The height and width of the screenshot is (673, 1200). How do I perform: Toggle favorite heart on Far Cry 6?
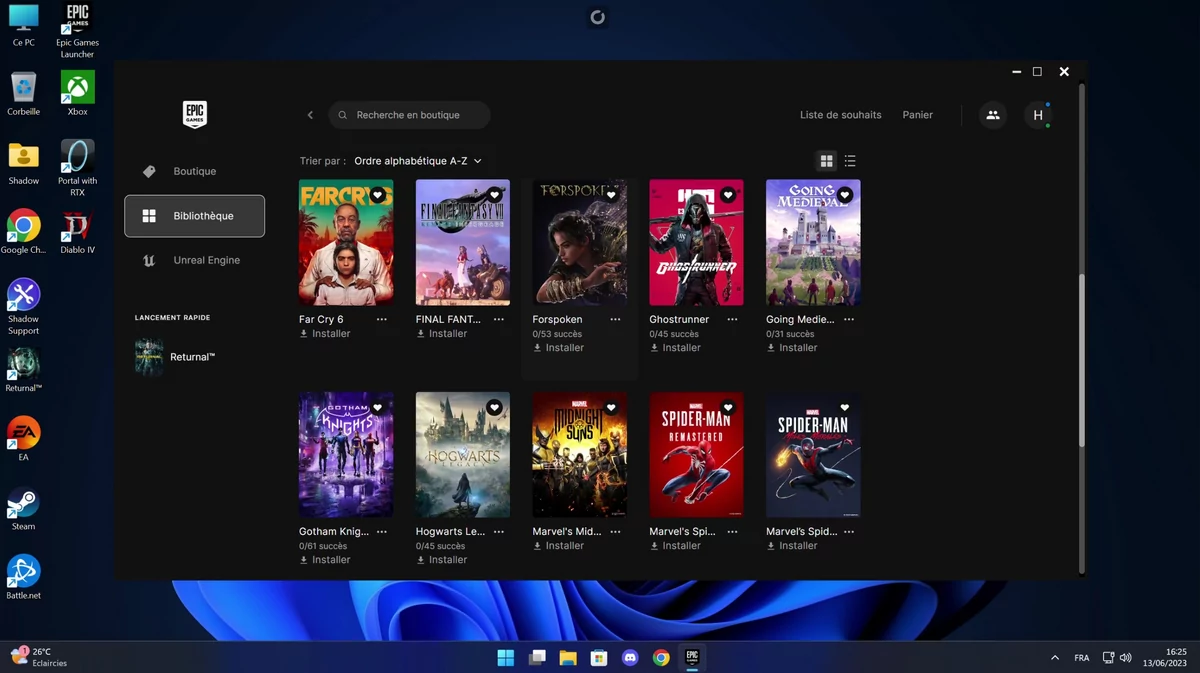(377, 195)
